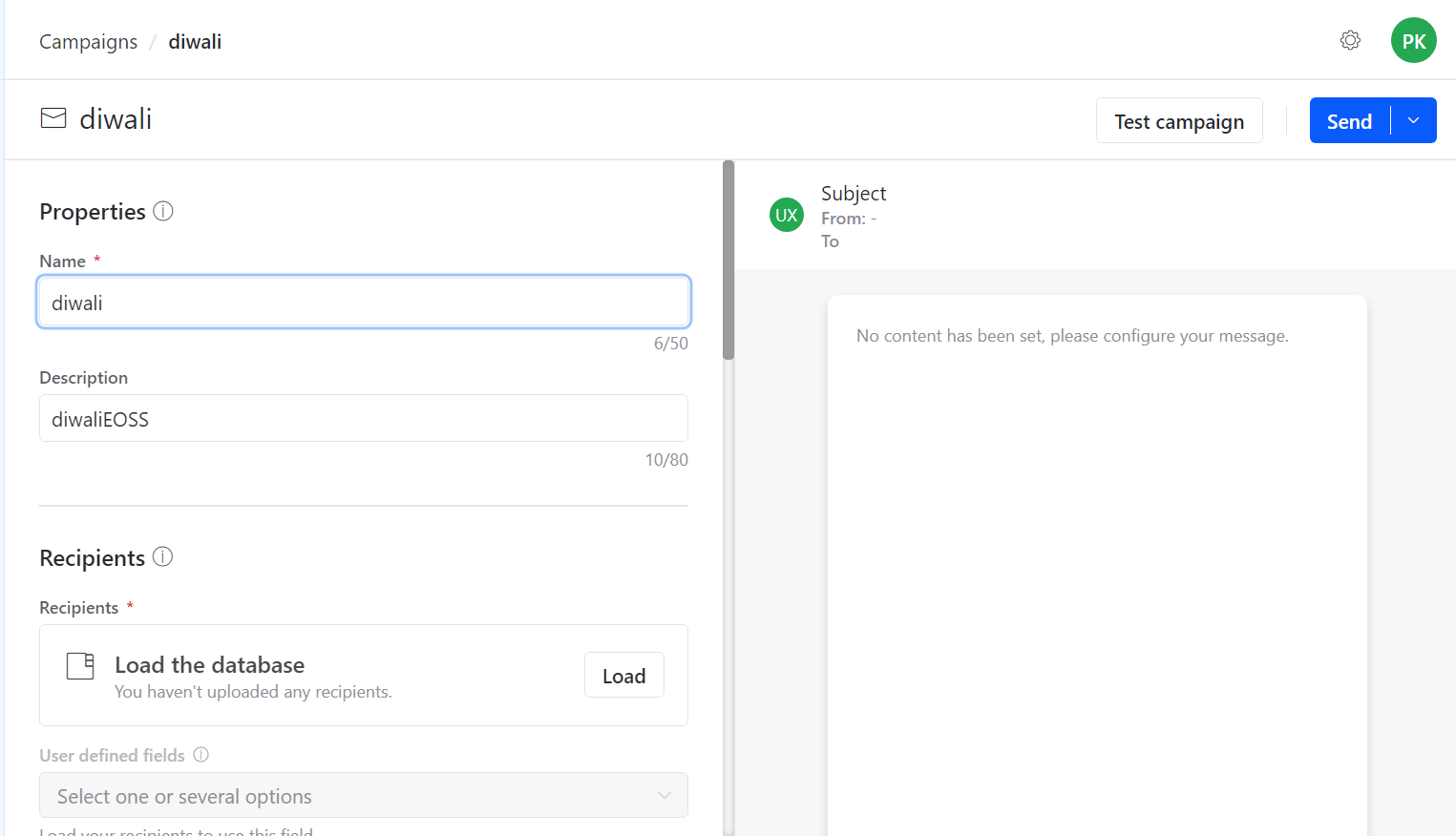1456x836 pixels.
Task: Click the document icon in Load the database
Action: tap(80, 666)
